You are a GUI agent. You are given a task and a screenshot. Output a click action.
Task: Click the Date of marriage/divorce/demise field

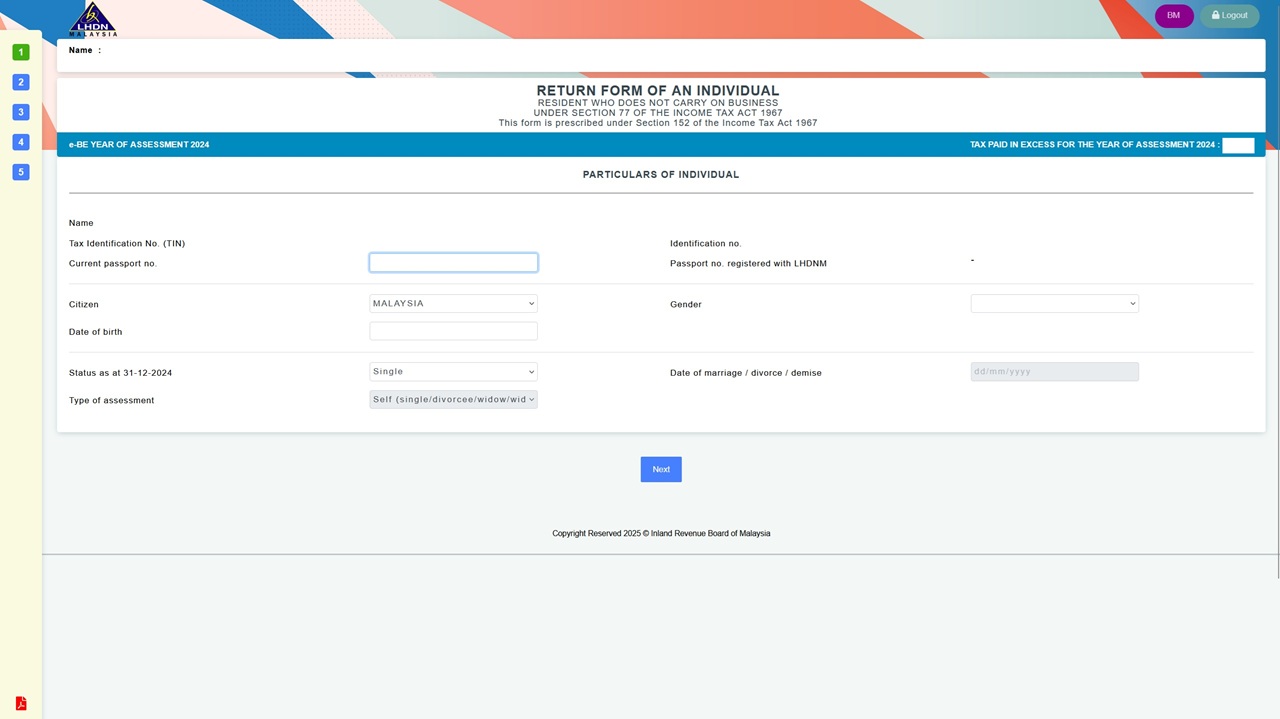[1054, 372]
